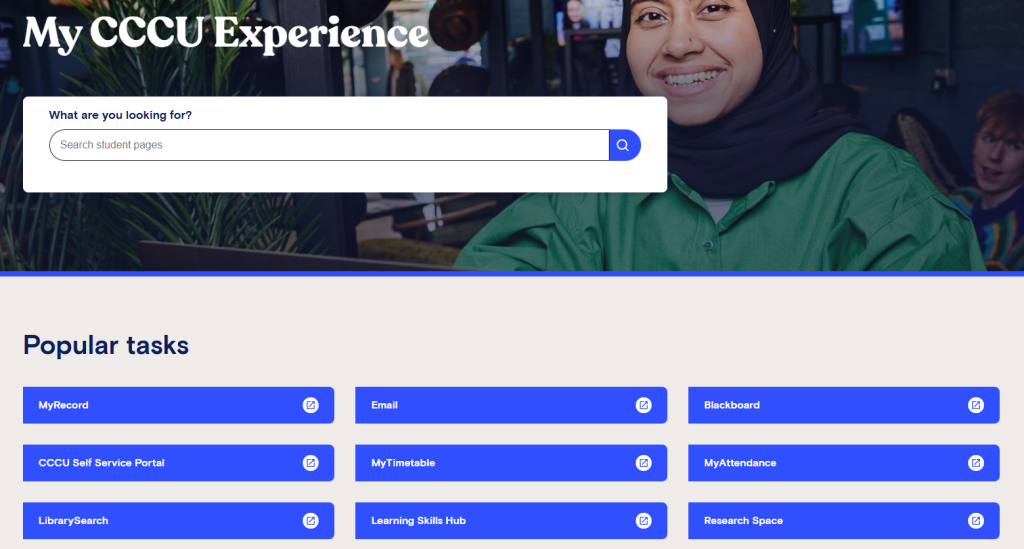This screenshot has height=549, width=1024.
Task: Click external link icon on Learning Skills Hub
Action: tap(643, 521)
